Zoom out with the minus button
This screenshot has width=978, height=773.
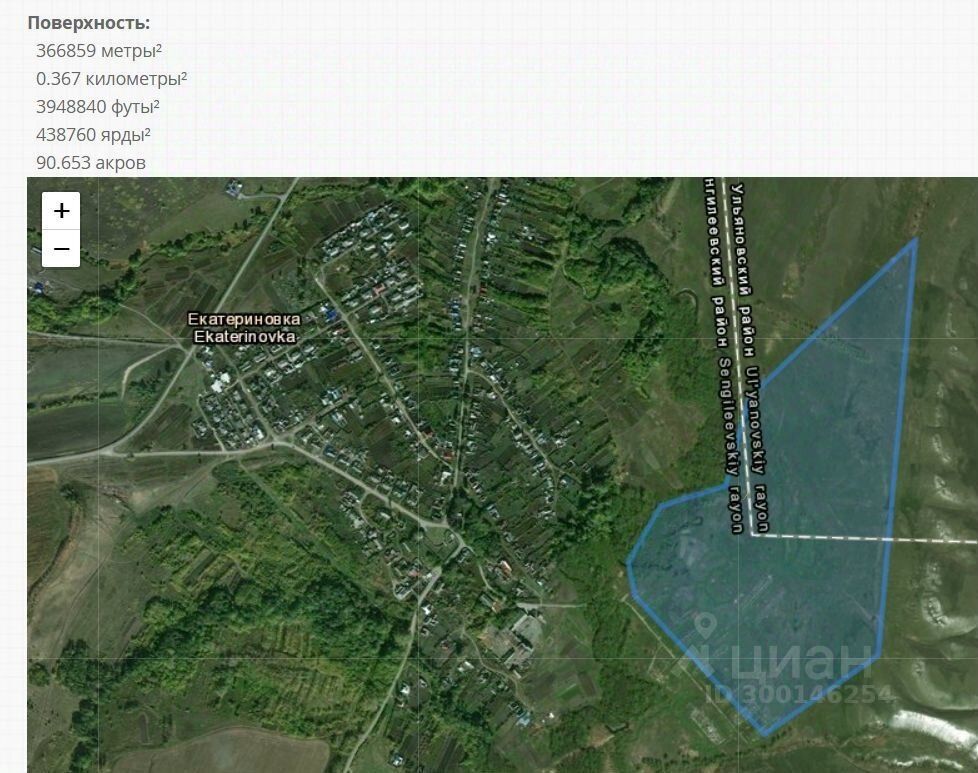[61, 249]
